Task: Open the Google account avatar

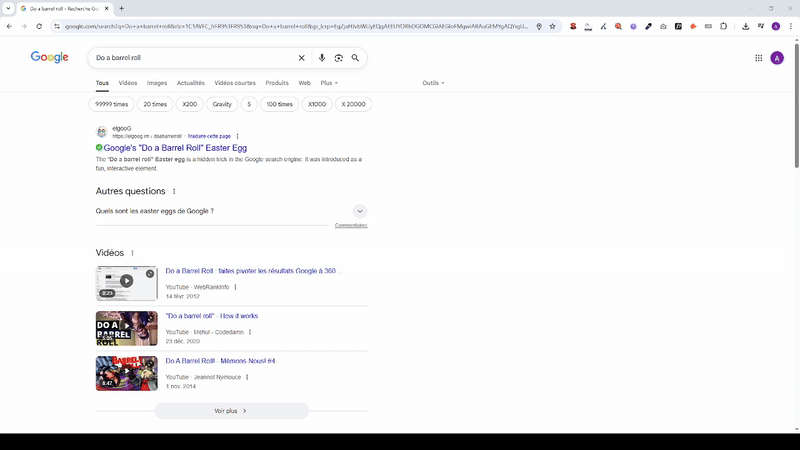Action: coord(777,58)
